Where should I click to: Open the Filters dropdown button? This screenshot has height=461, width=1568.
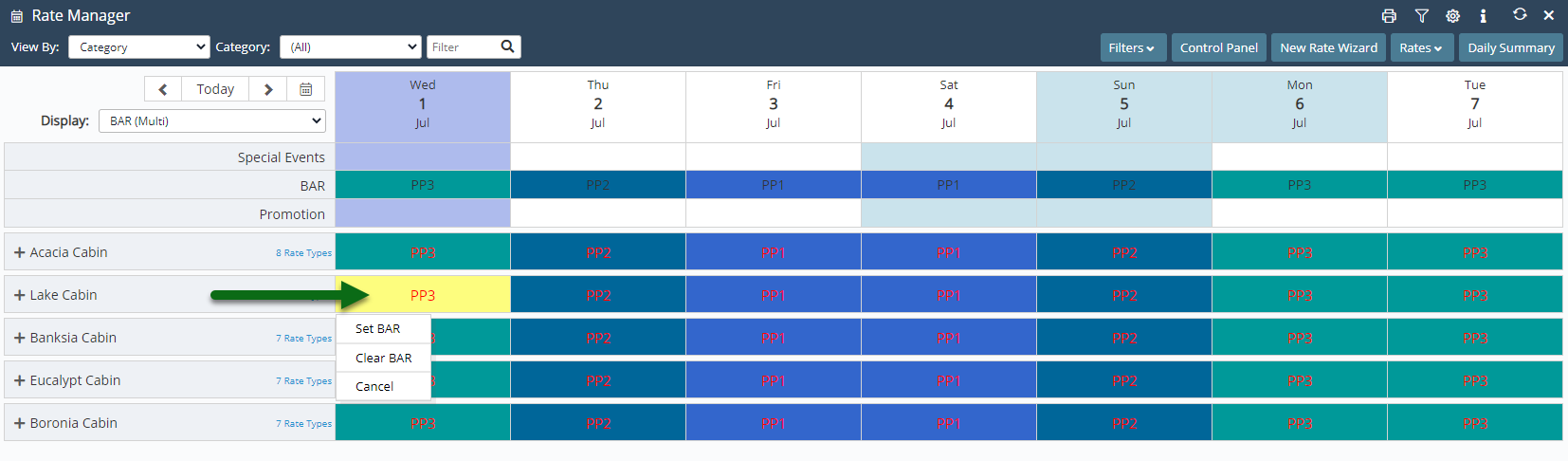[x=1132, y=47]
